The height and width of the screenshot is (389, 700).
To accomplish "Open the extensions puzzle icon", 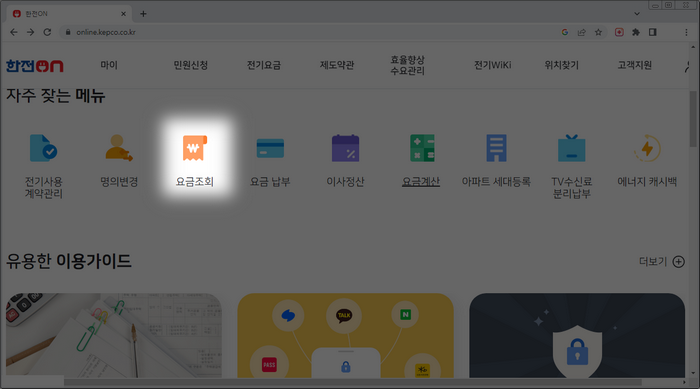I will tap(636, 32).
